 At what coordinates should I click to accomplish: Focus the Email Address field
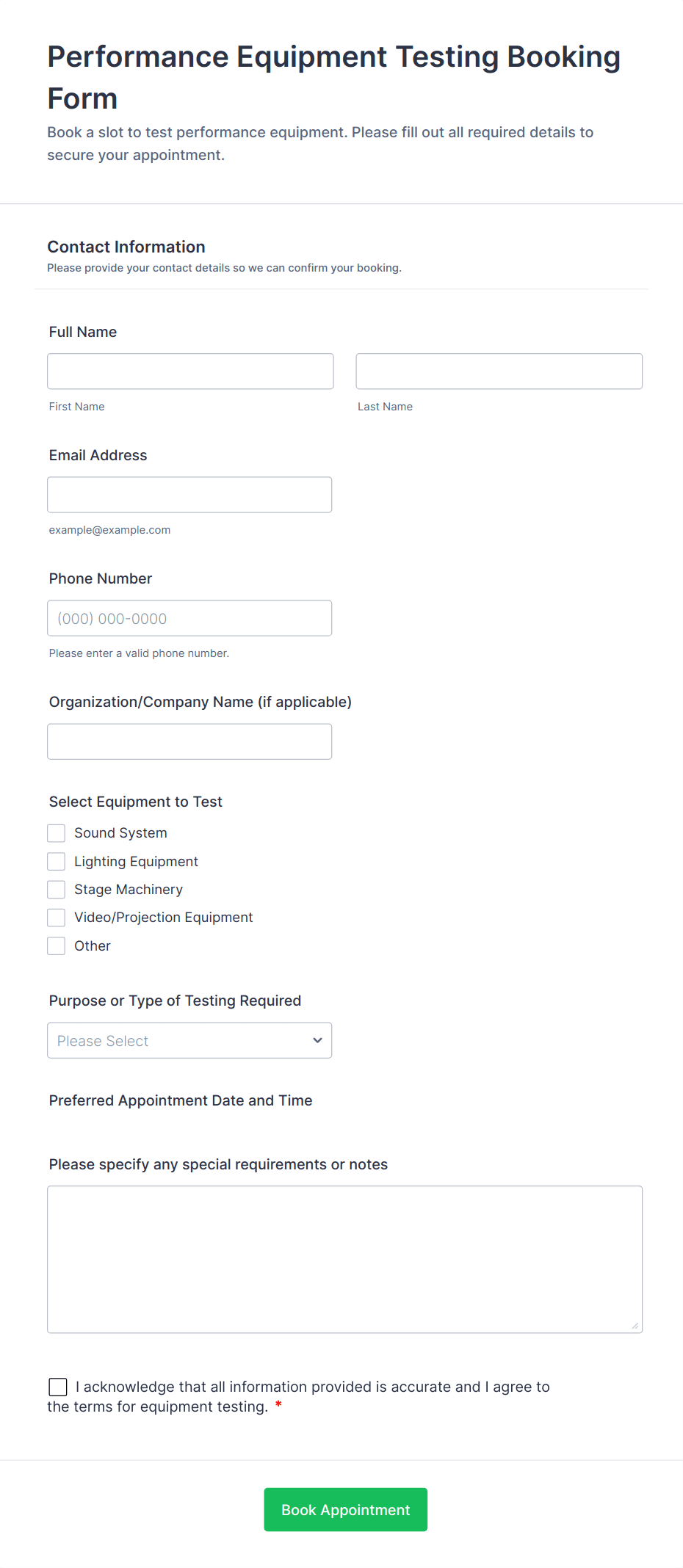coord(189,495)
